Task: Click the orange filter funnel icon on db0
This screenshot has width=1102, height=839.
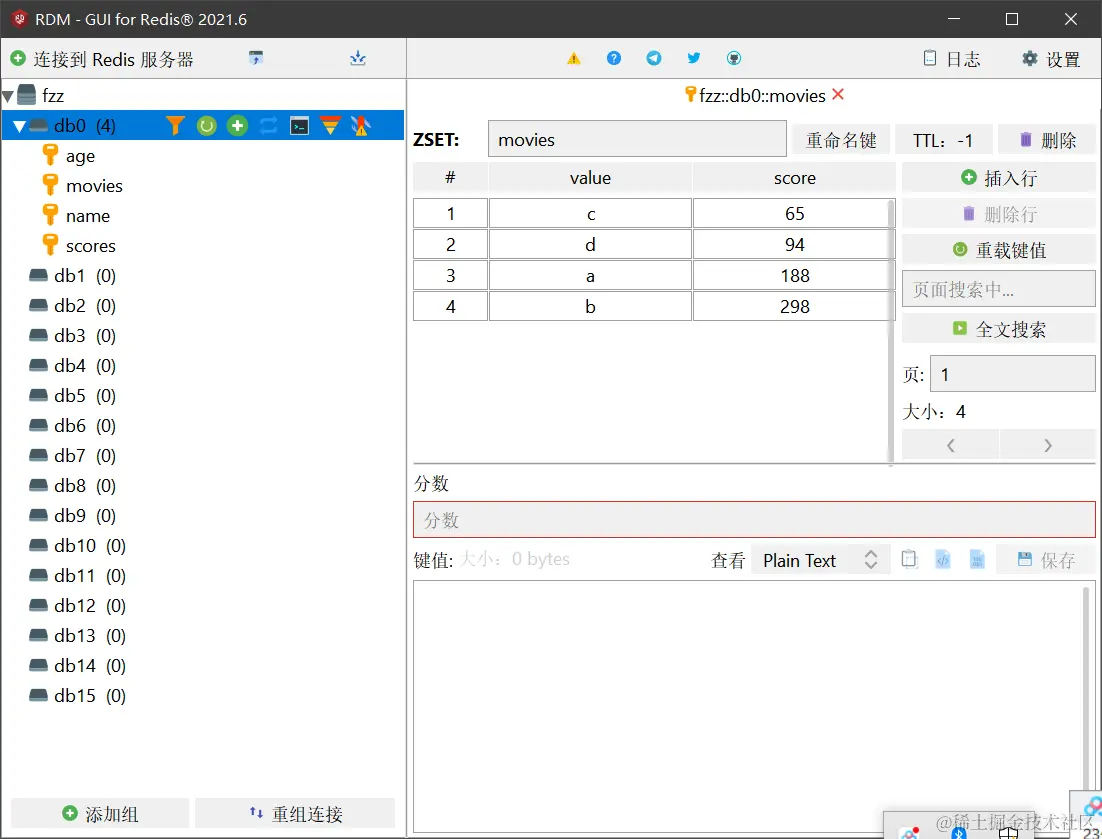Action: pyautogui.click(x=175, y=126)
